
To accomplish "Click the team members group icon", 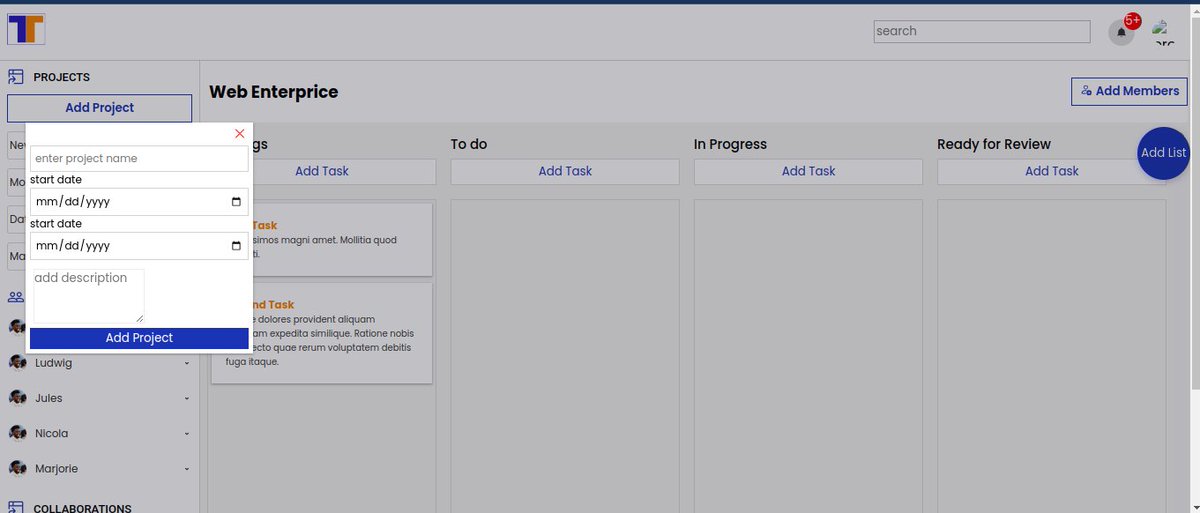I will 16,297.
